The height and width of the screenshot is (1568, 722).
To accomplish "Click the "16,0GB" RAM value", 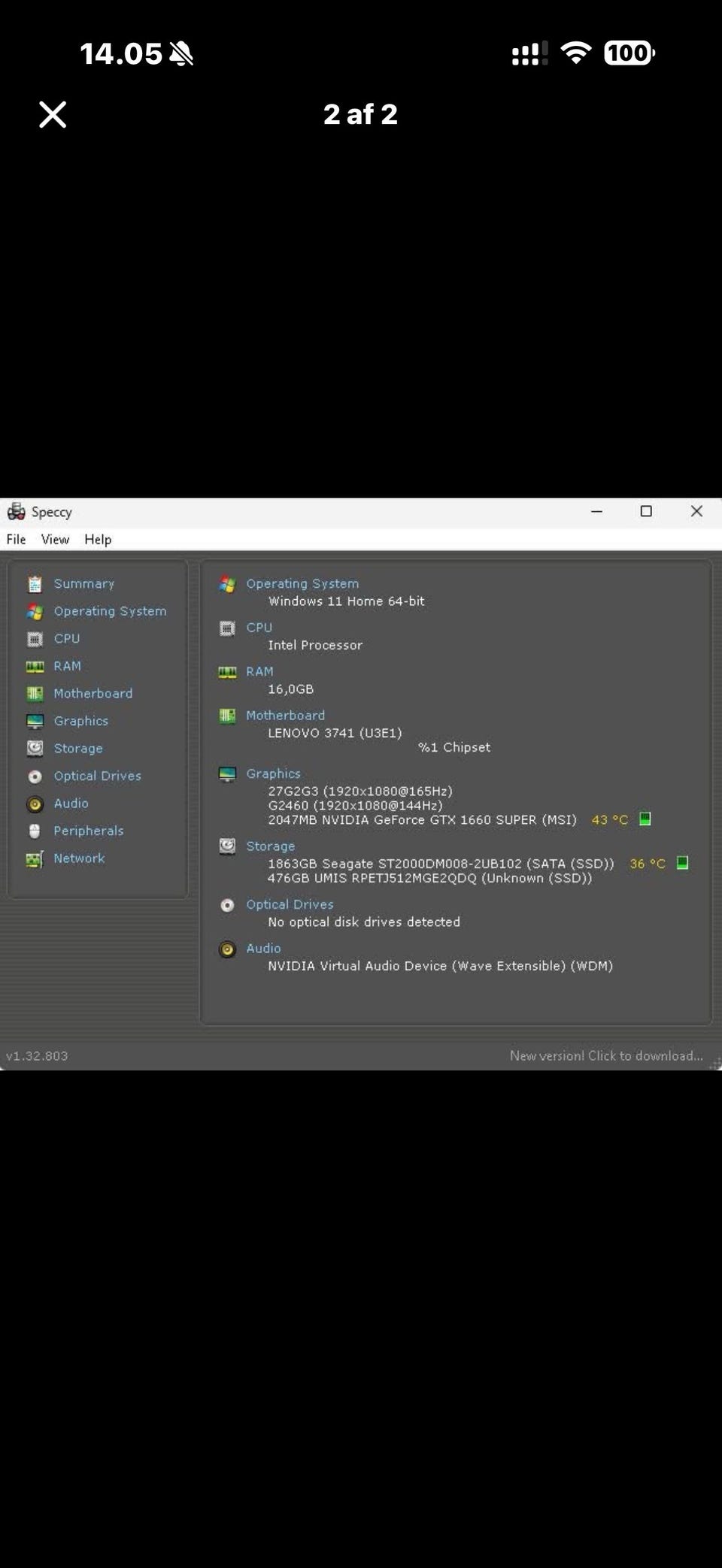I will (291, 689).
